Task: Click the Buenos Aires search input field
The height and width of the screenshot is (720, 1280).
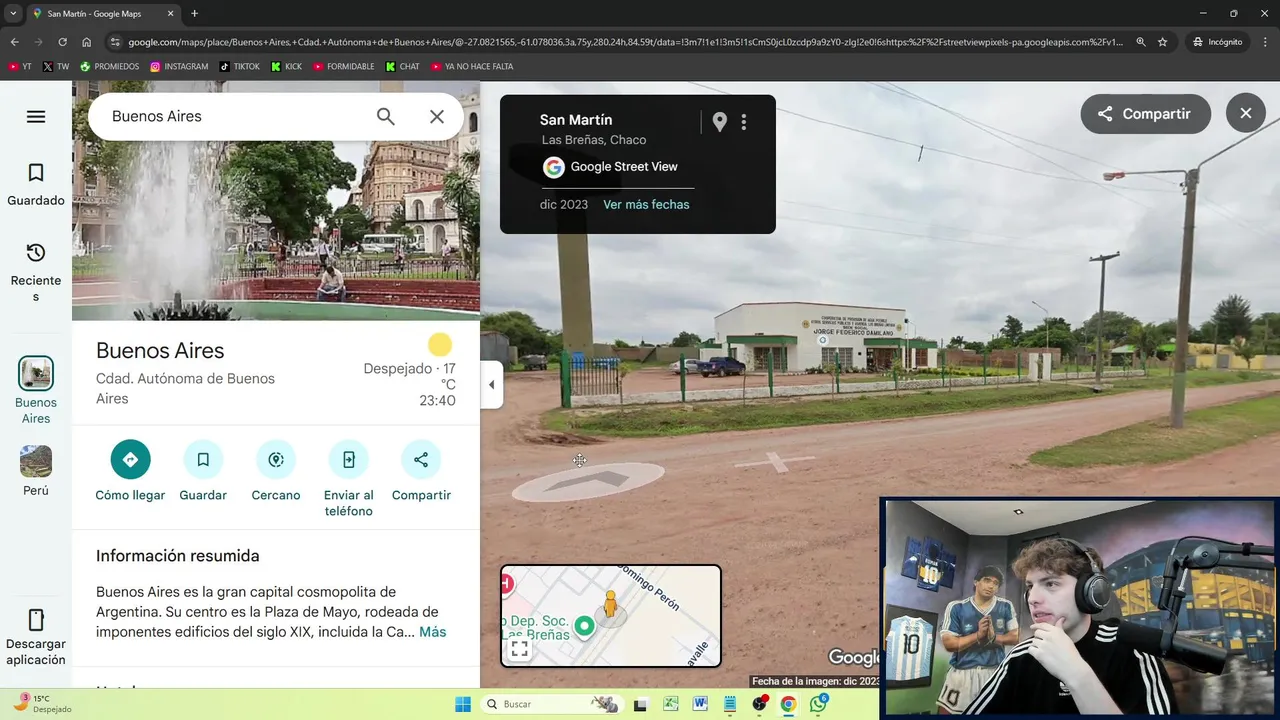Action: point(230,117)
